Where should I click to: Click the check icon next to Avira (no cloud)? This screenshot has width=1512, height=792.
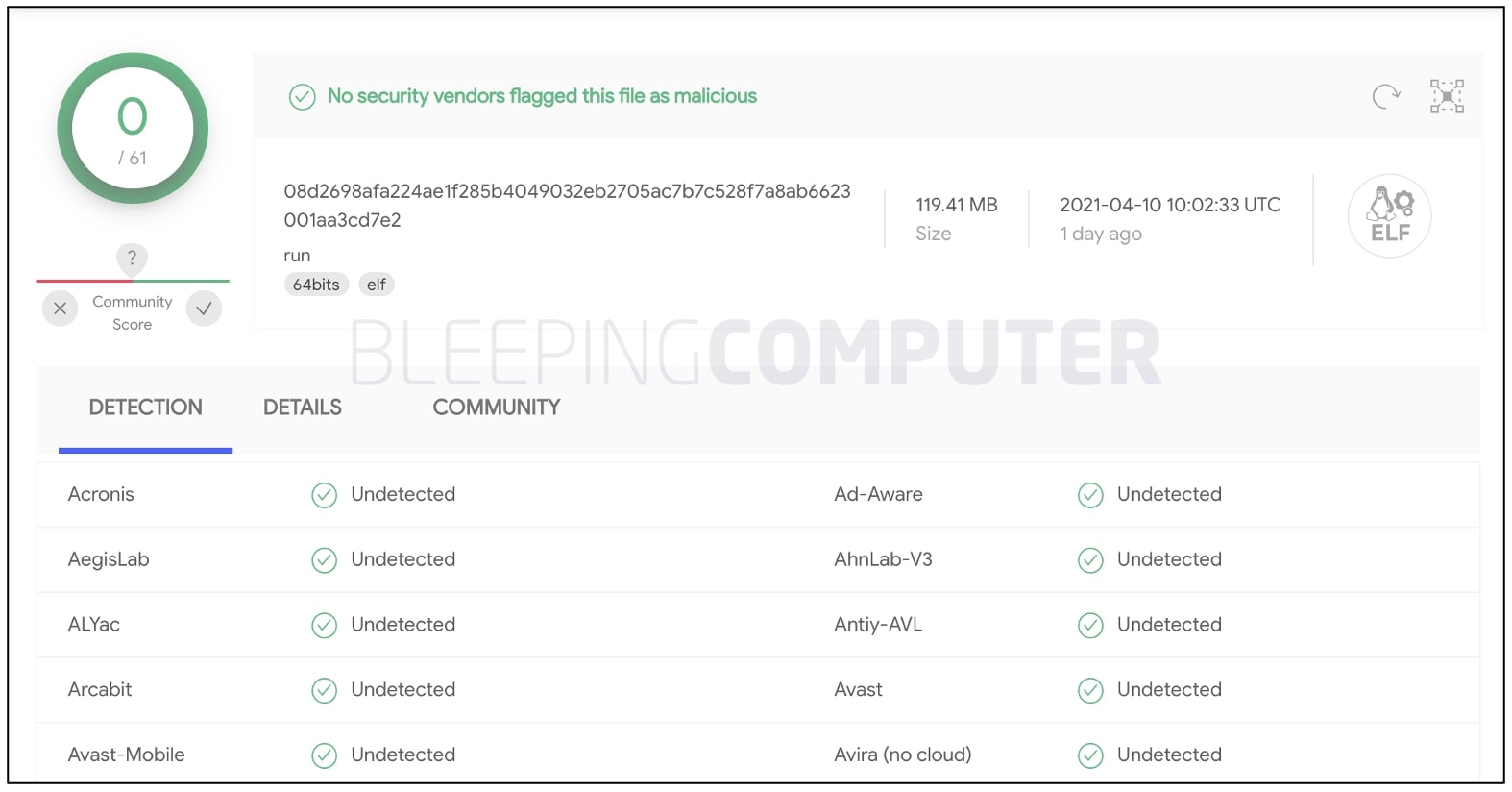coord(1090,755)
